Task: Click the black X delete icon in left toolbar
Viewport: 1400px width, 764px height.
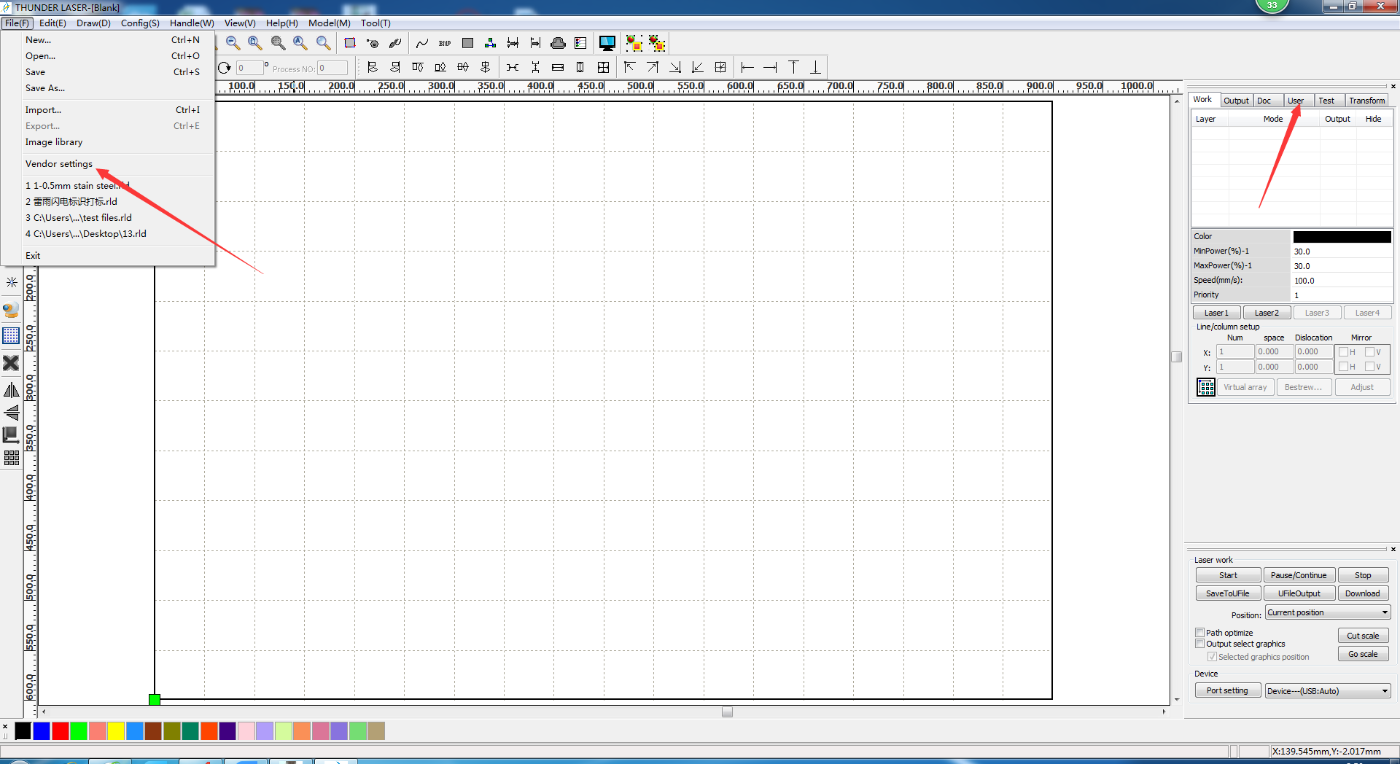Action: (11, 363)
